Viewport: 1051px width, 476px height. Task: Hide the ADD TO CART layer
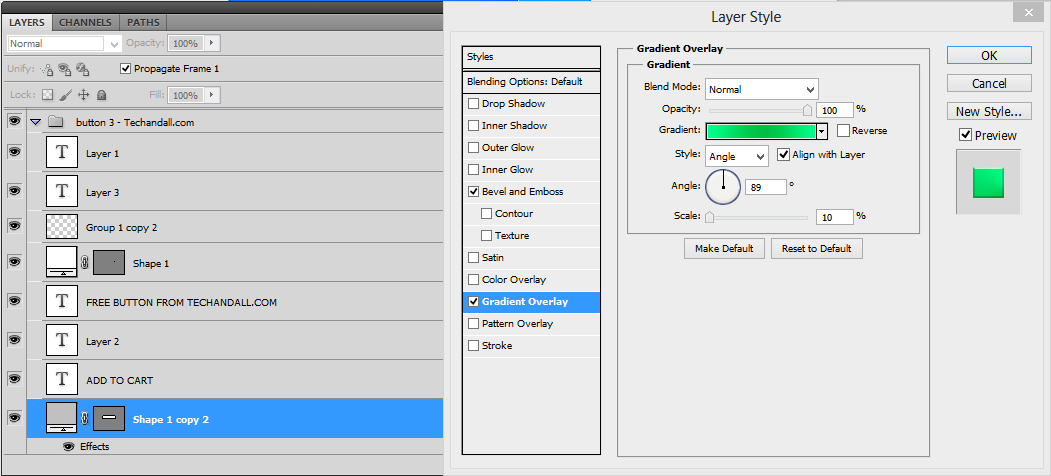click(x=14, y=379)
